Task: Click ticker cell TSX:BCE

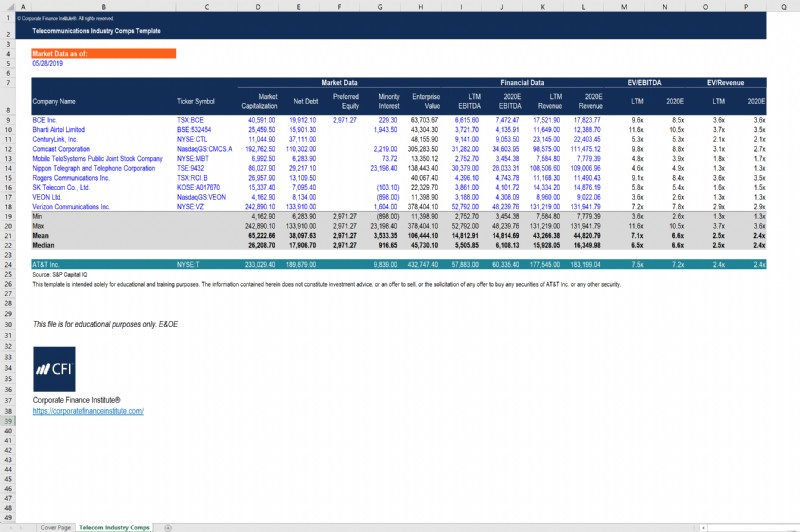Action: tap(190, 120)
